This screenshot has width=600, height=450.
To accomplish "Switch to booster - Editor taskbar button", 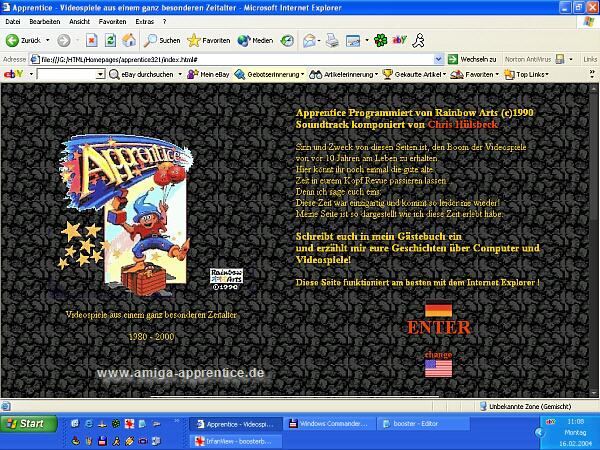I will point(423,424).
